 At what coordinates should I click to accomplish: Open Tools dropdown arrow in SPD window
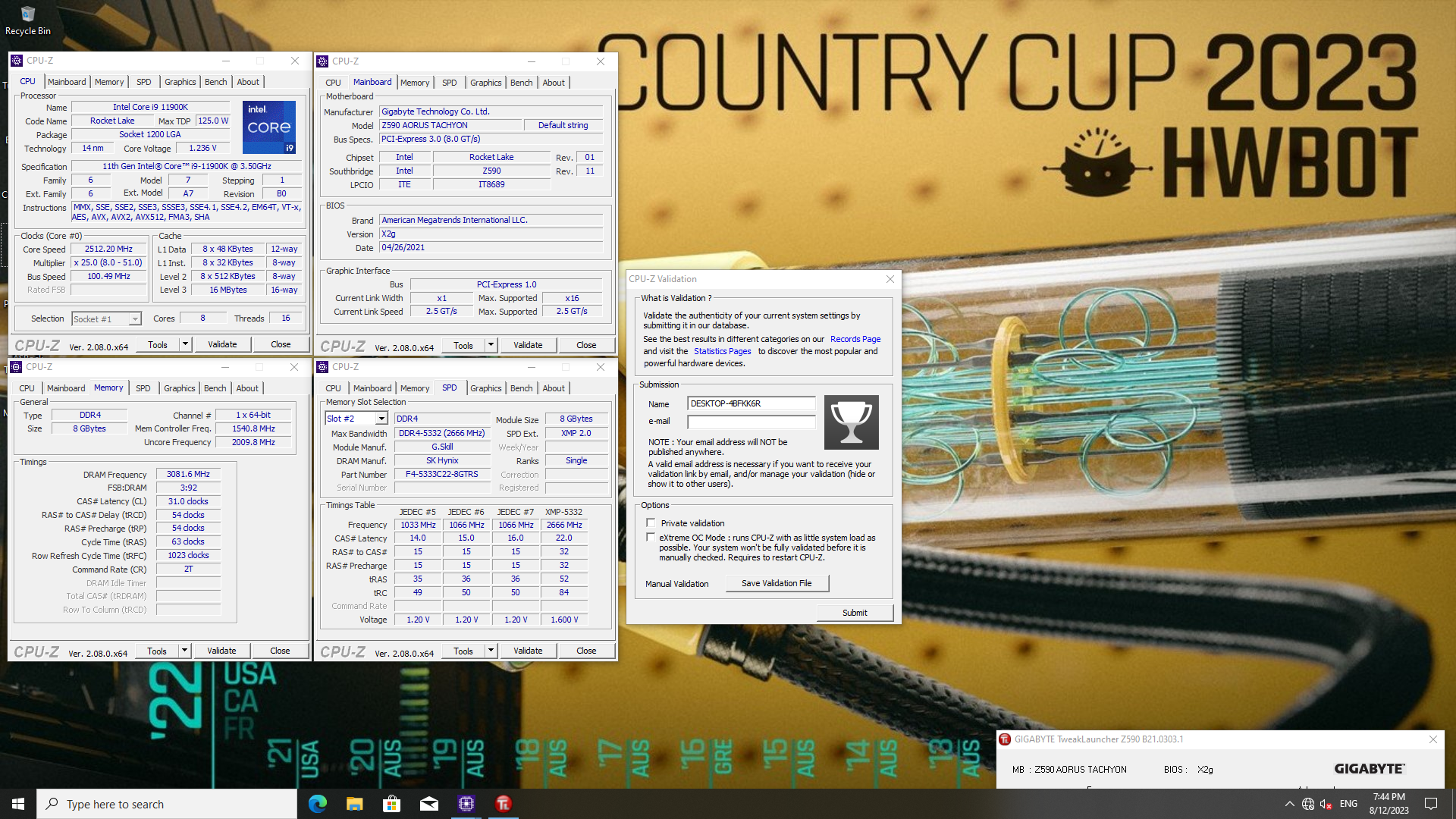[491, 651]
